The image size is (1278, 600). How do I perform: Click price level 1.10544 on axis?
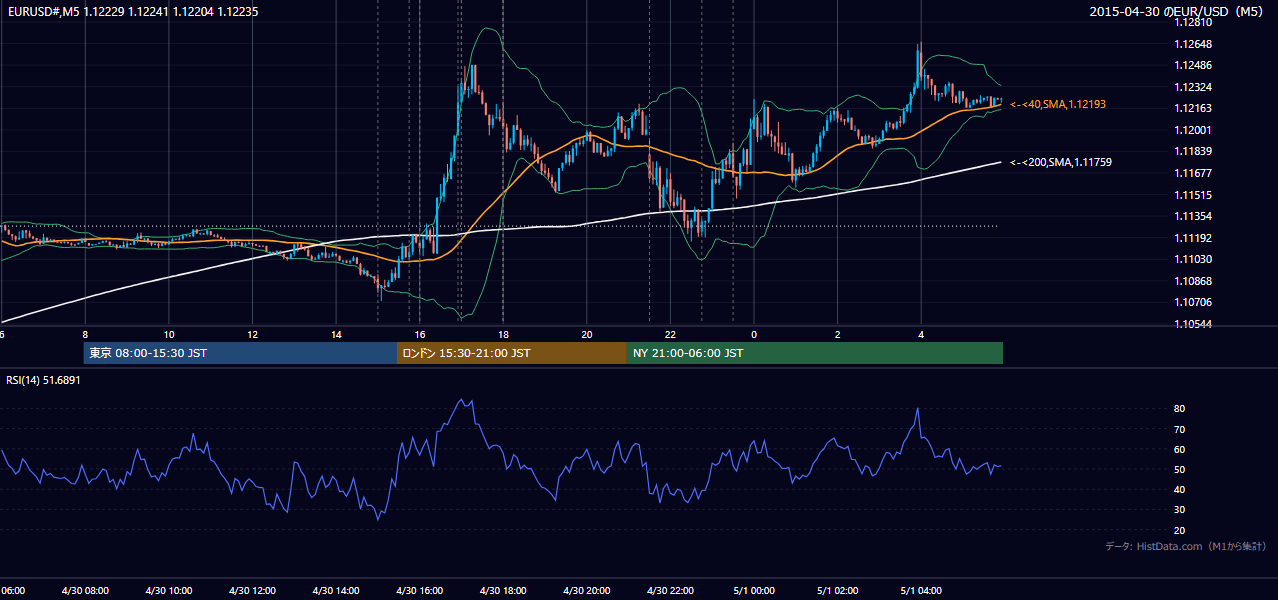click(x=1193, y=324)
